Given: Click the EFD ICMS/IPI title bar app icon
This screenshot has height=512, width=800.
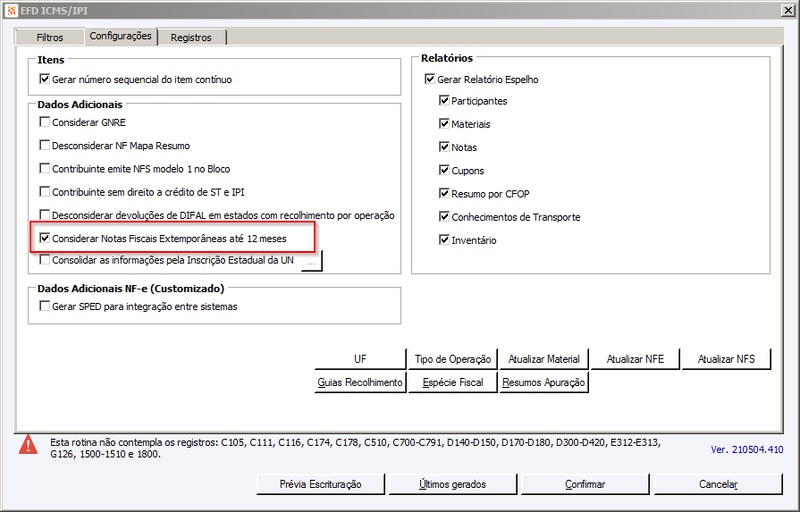Looking at the screenshot, I should [x=11, y=10].
